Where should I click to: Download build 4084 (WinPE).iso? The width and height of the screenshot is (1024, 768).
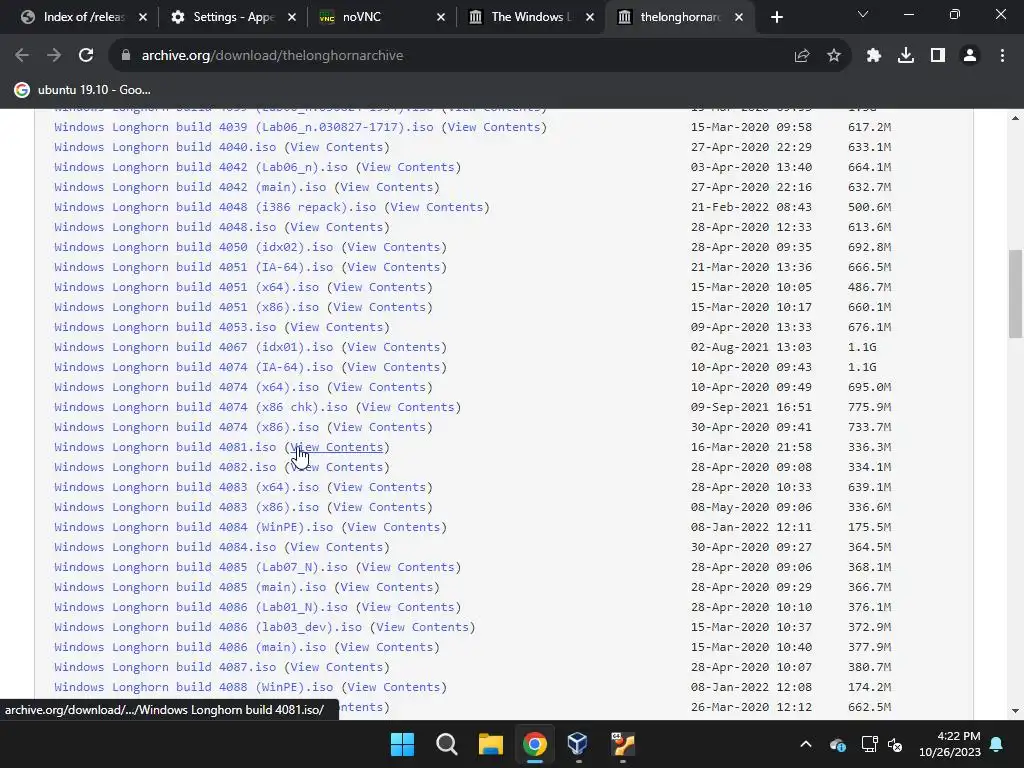point(194,527)
